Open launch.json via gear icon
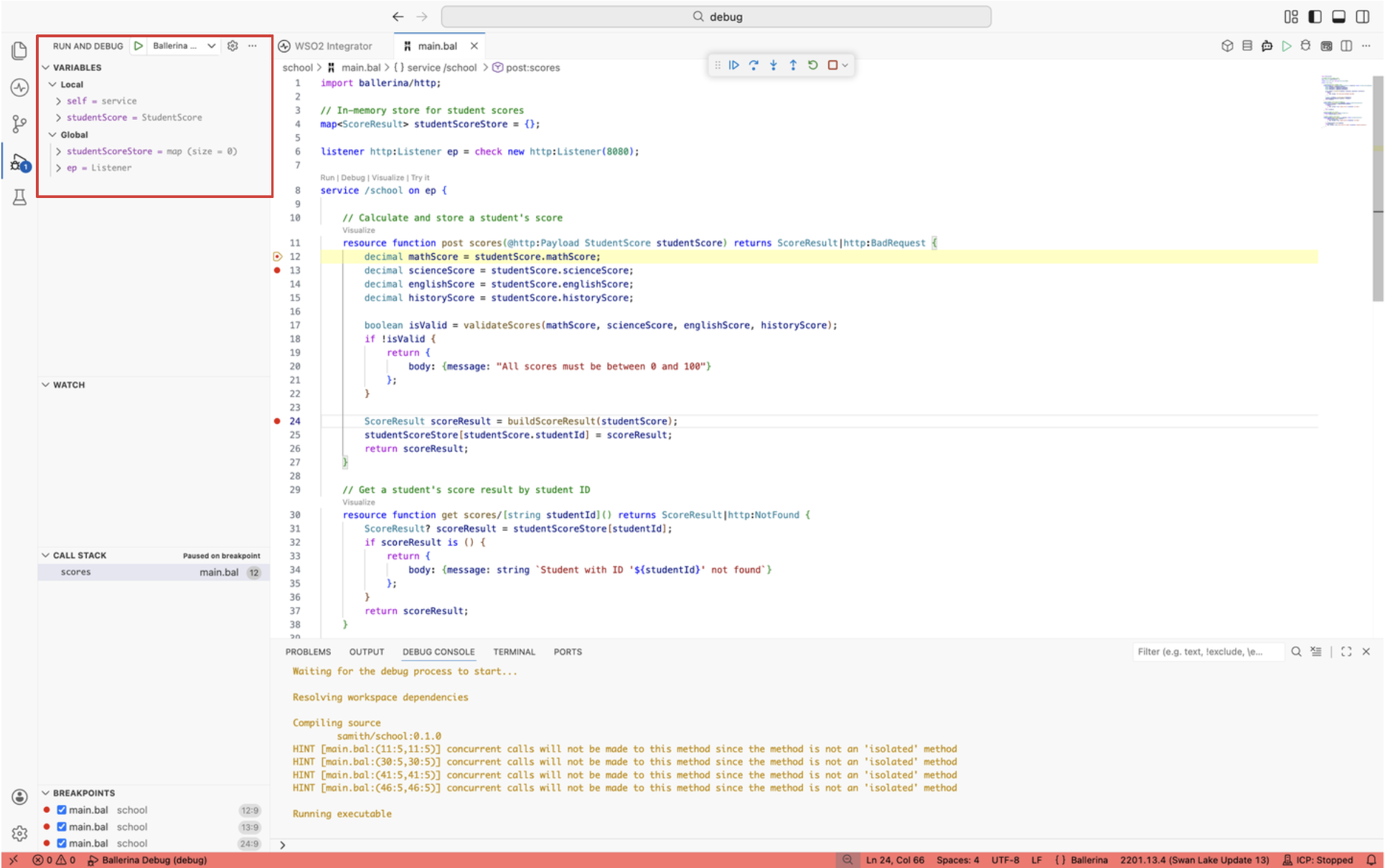The width and height of the screenshot is (1385, 868). (233, 46)
